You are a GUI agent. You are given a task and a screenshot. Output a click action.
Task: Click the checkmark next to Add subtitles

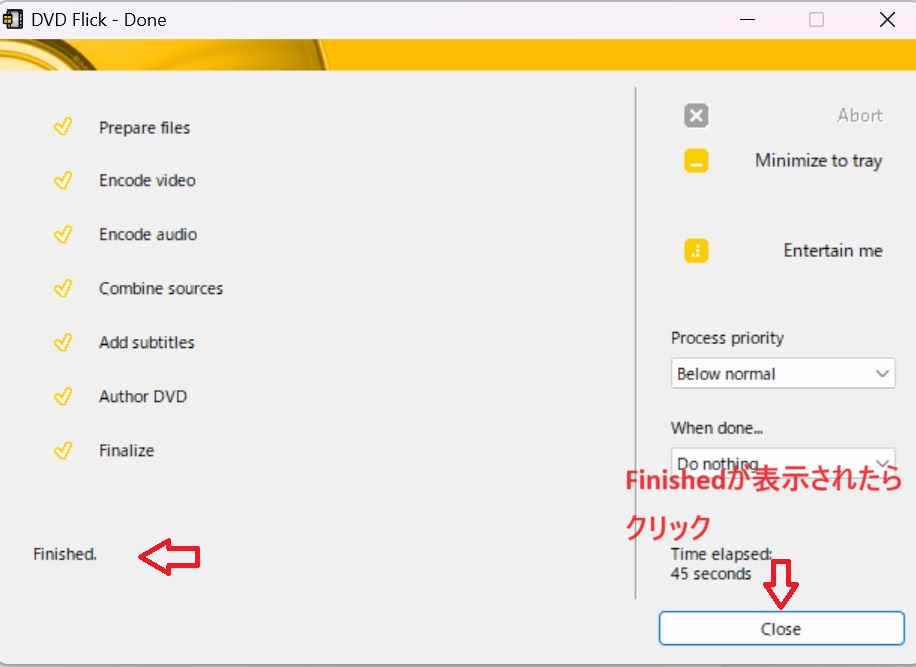click(x=63, y=342)
